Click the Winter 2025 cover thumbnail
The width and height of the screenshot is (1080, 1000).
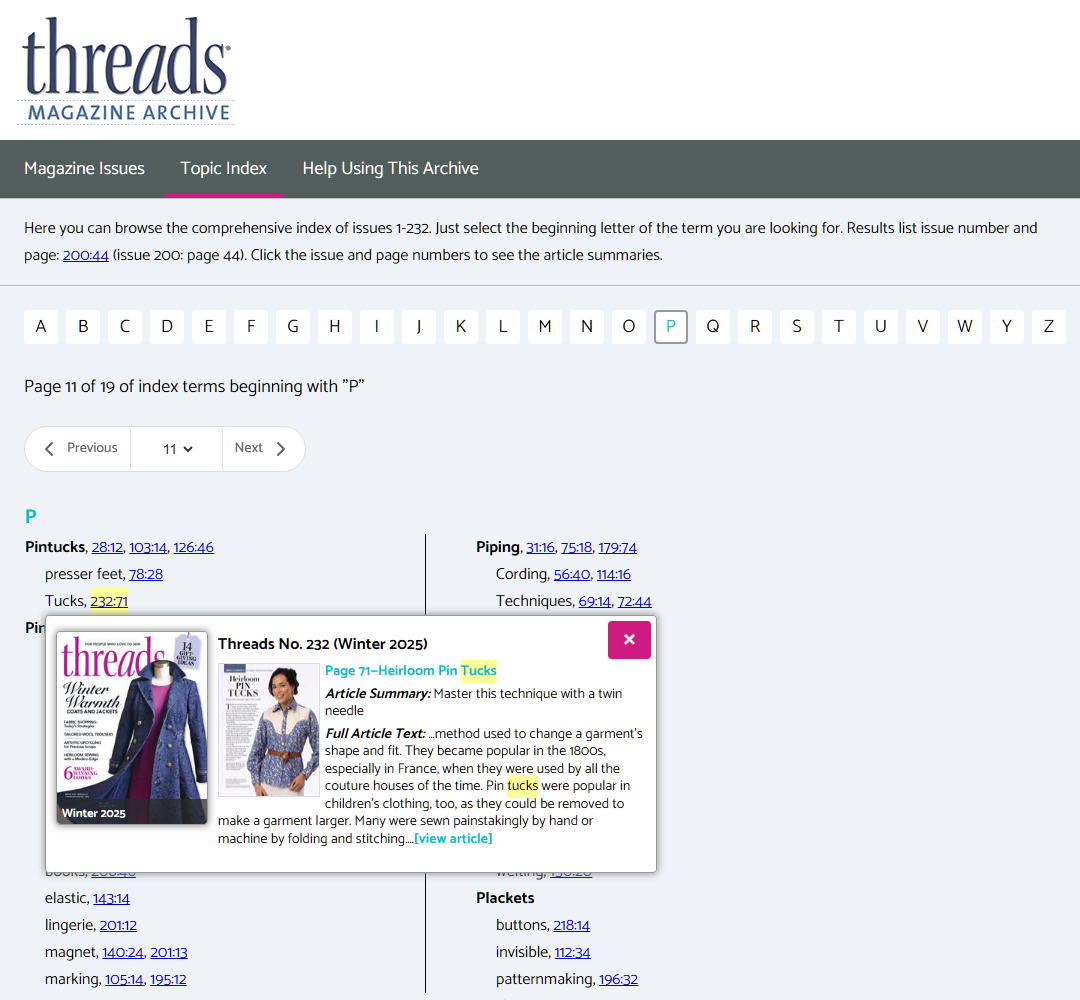pos(131,728)
